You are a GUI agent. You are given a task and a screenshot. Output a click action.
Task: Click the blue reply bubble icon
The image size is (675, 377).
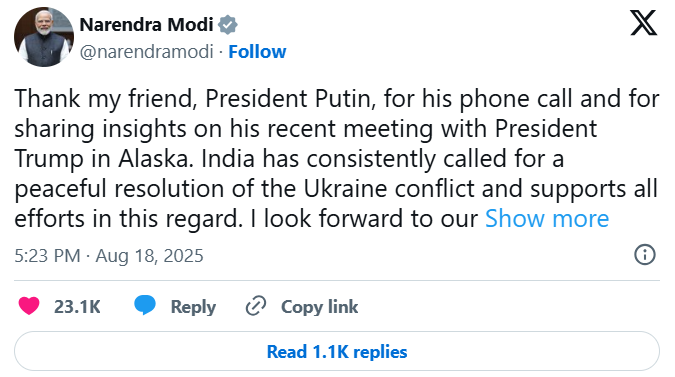[145, 306]
